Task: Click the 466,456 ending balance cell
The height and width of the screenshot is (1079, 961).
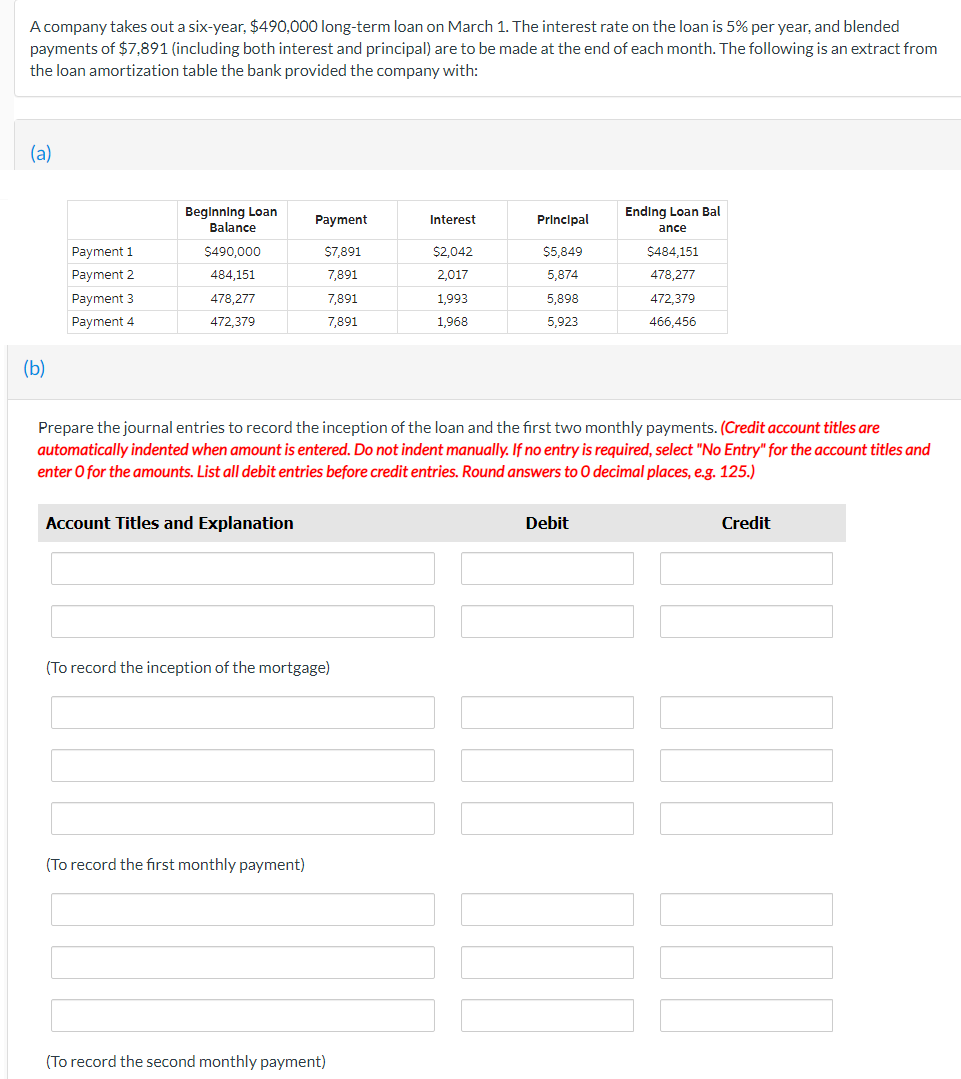Action: pyautogui.click(x=673, y=321)
